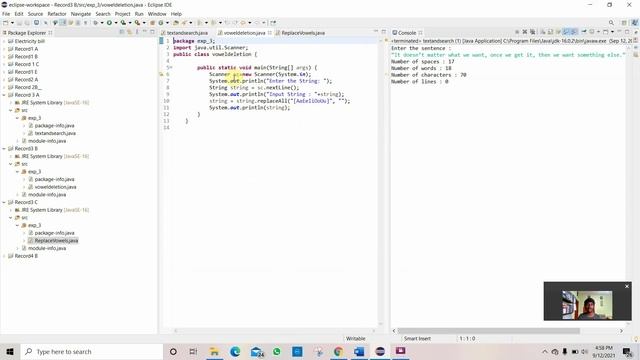
Task: Open Microsoft Word from the taskbar
Action: (x=359, y=351)
